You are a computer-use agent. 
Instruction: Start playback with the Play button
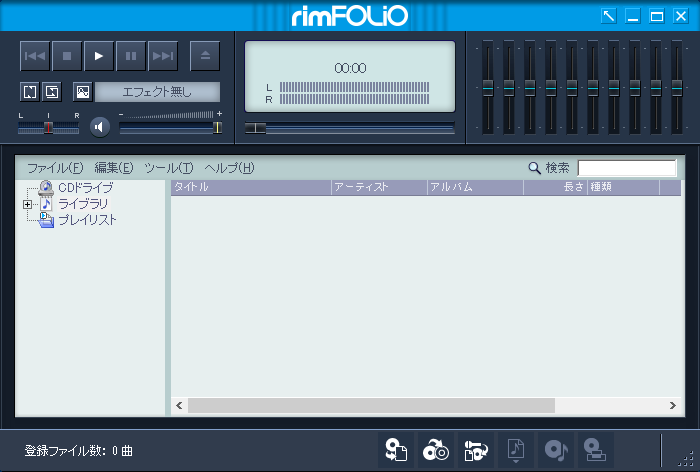(99, 56)
